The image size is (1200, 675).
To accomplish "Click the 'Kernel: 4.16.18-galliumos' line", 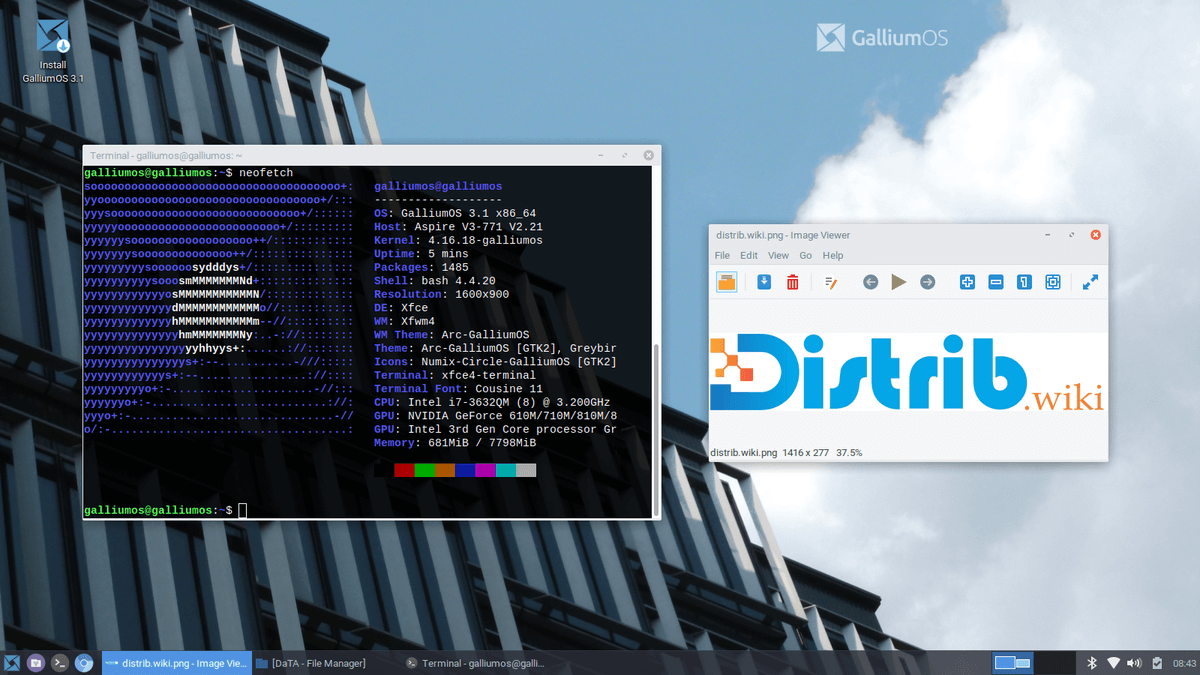I will pyautogui.click(x=458, y=240).
